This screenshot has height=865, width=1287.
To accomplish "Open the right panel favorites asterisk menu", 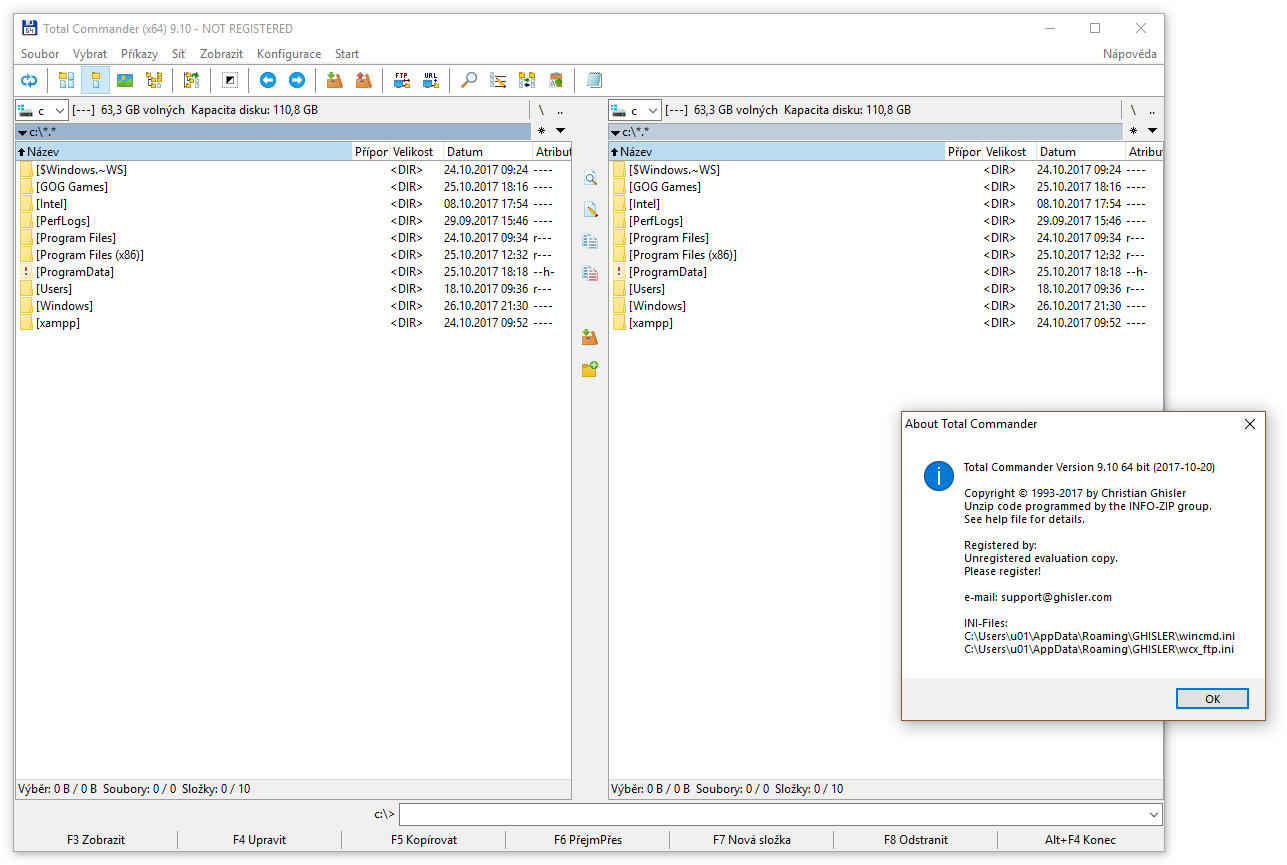I will point(1133,131).
